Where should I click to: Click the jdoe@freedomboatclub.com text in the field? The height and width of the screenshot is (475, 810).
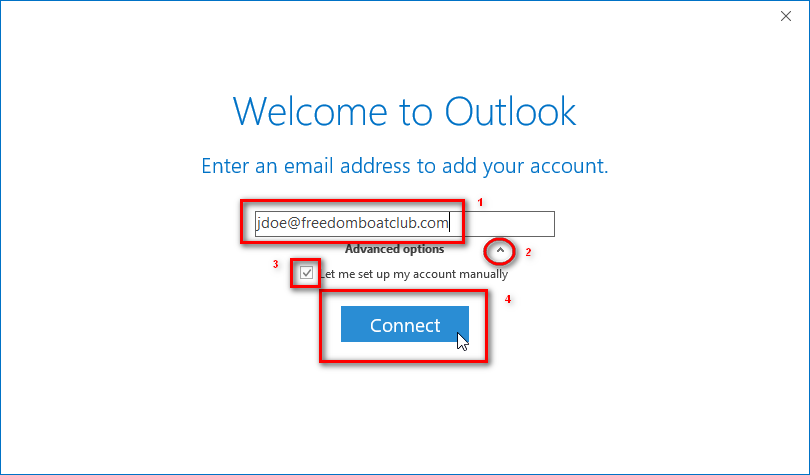352,223
